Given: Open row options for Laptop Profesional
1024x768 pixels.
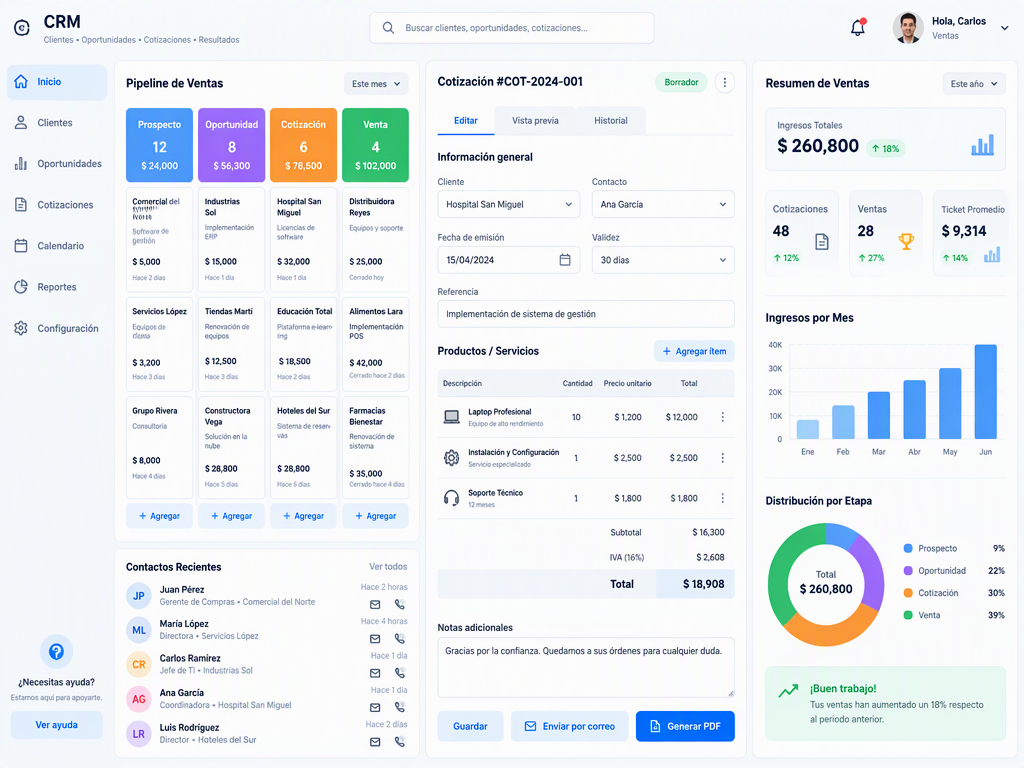Looking at the screenshot, I should (722, 417).
